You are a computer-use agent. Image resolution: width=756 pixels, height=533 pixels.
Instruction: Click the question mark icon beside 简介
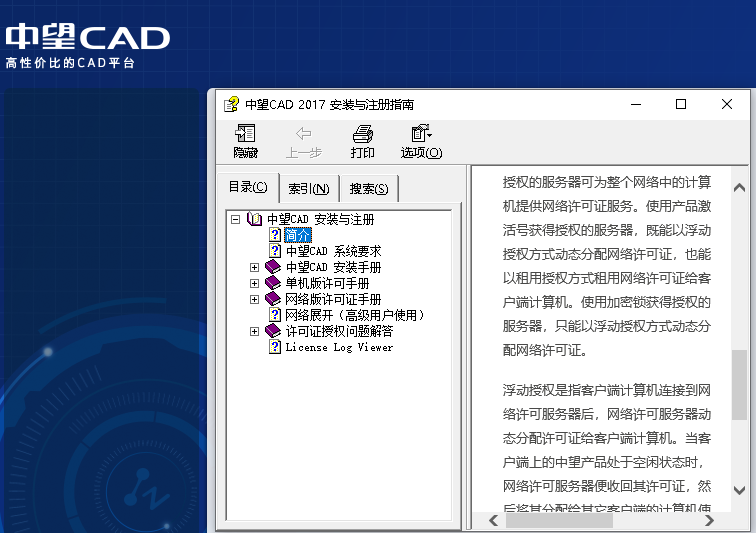(x=275, y=235)
